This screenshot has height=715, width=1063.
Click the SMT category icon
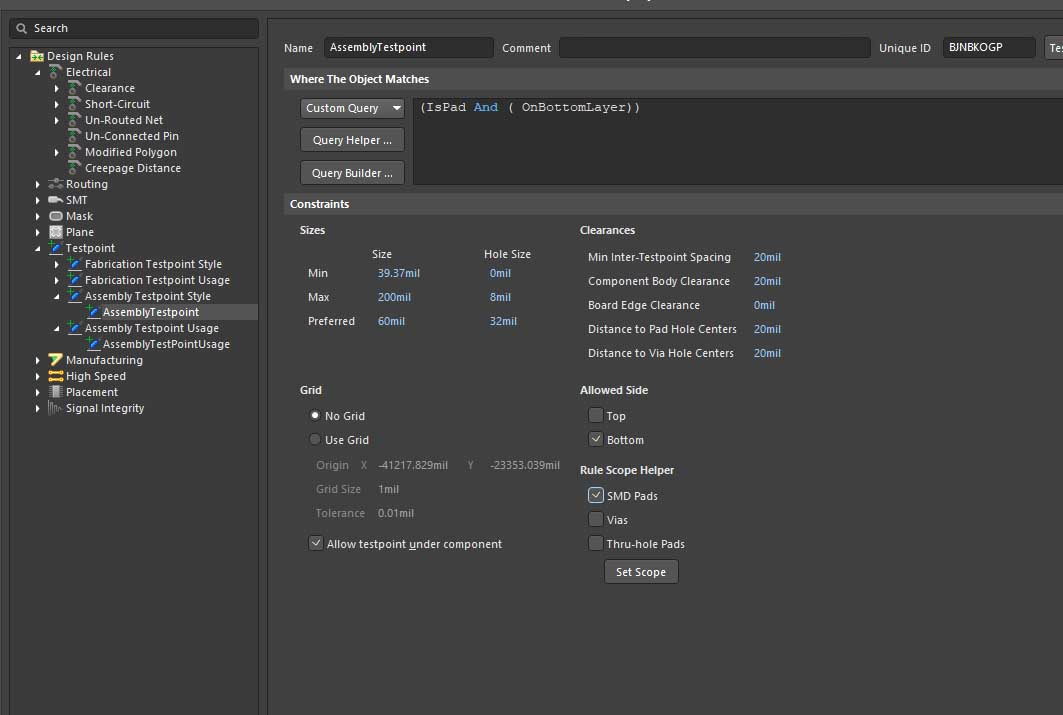tap(56, 200)
